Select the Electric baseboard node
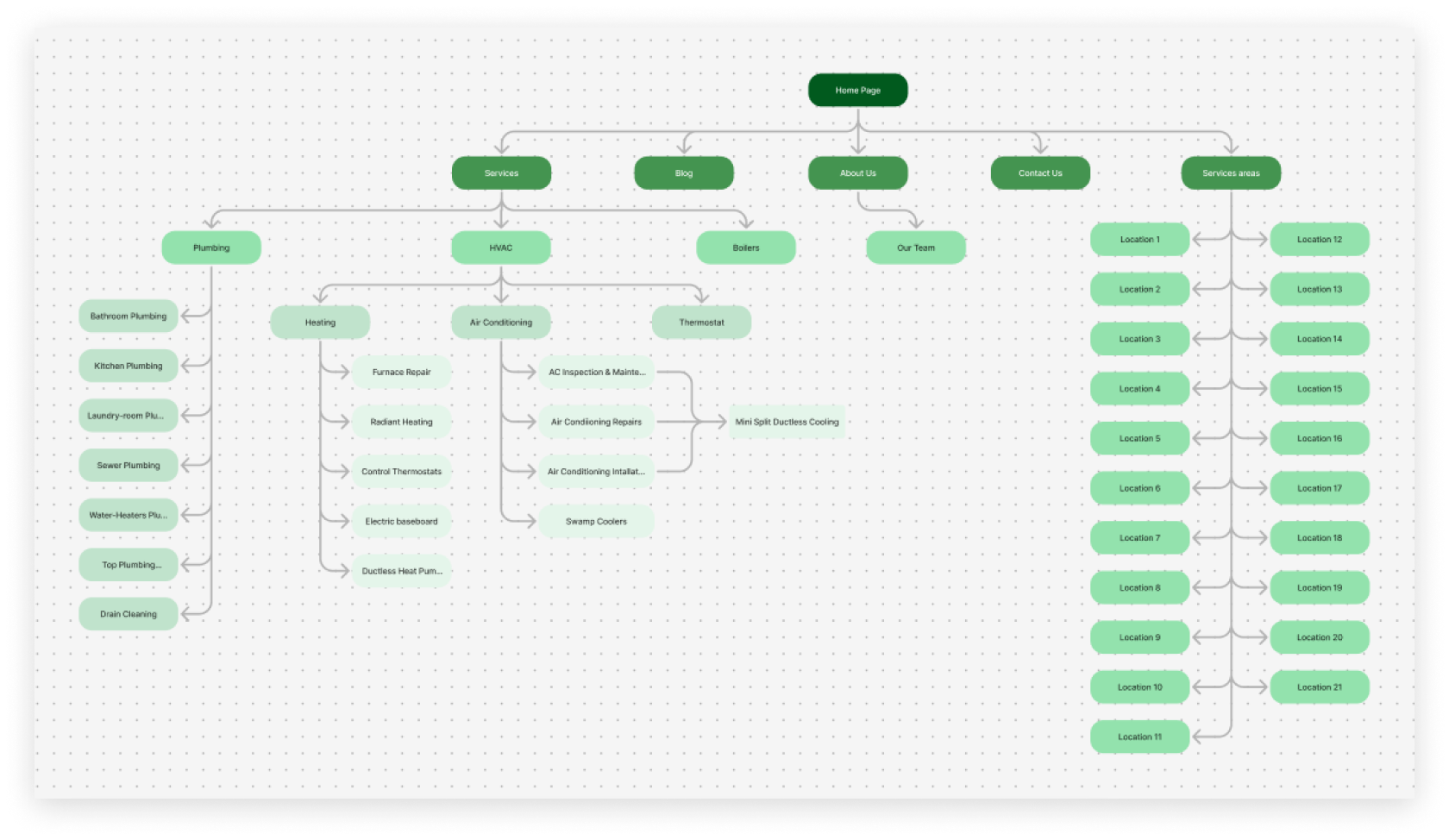The height and width of the screenshot is (840, 1449). (x=401, y=522)
